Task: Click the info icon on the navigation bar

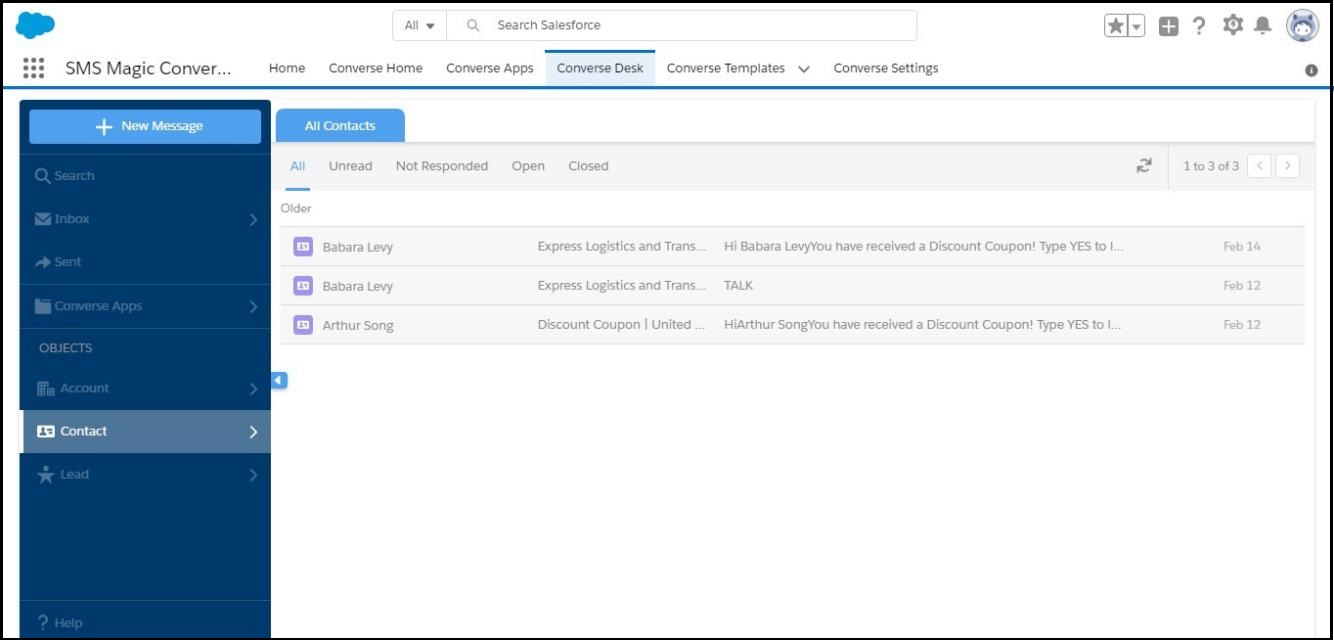Action: pos(1311,70)
